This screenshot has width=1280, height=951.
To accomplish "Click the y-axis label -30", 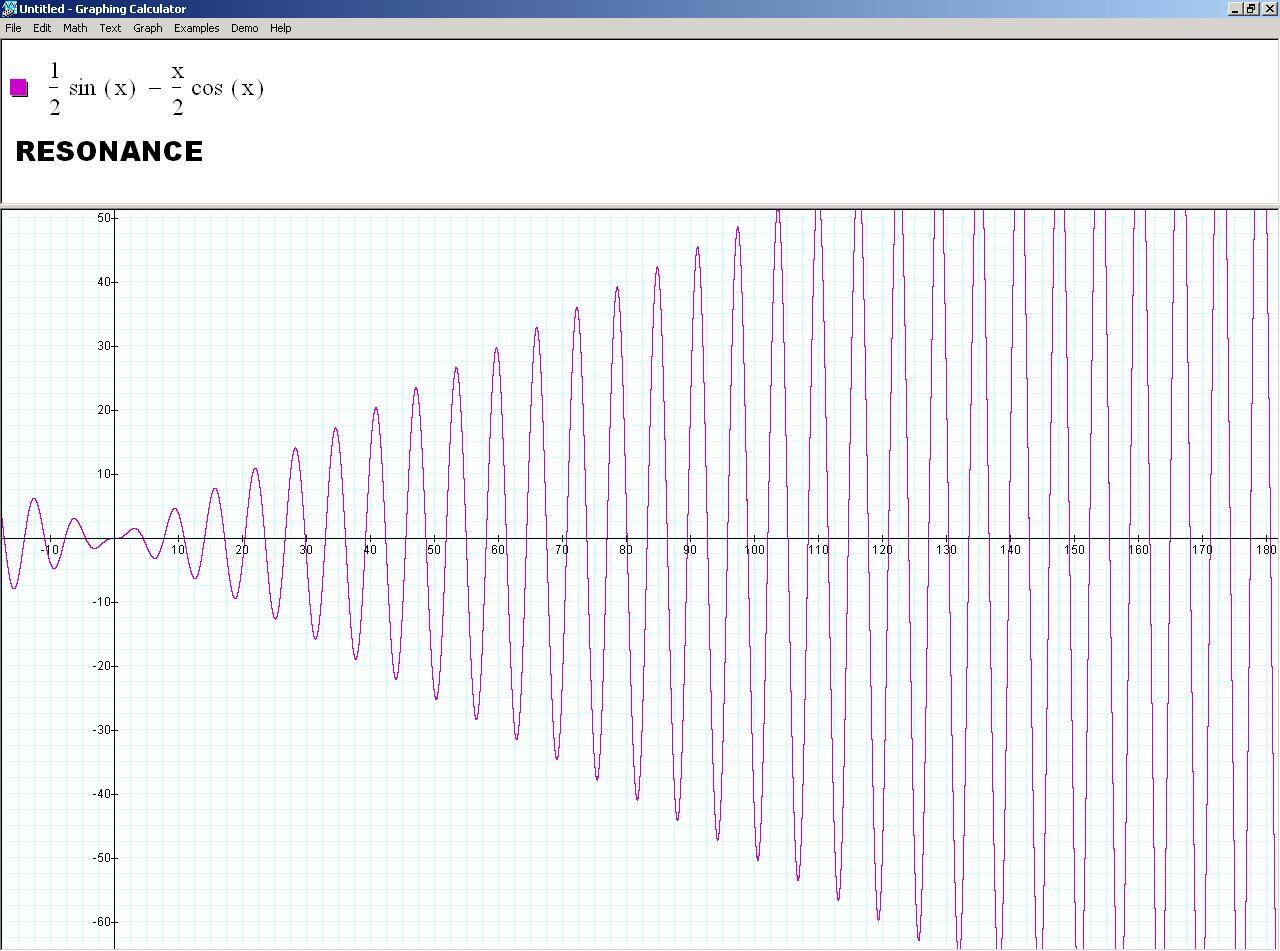I will (102, 730).
